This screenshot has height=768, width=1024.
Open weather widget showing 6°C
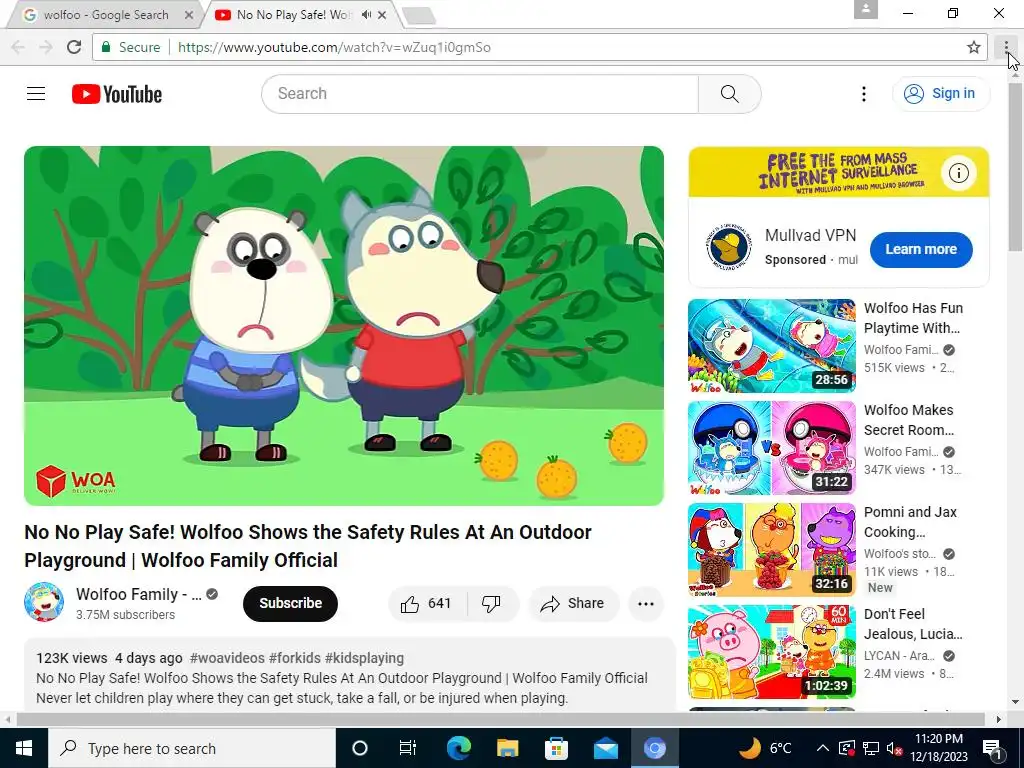point(765,748)
